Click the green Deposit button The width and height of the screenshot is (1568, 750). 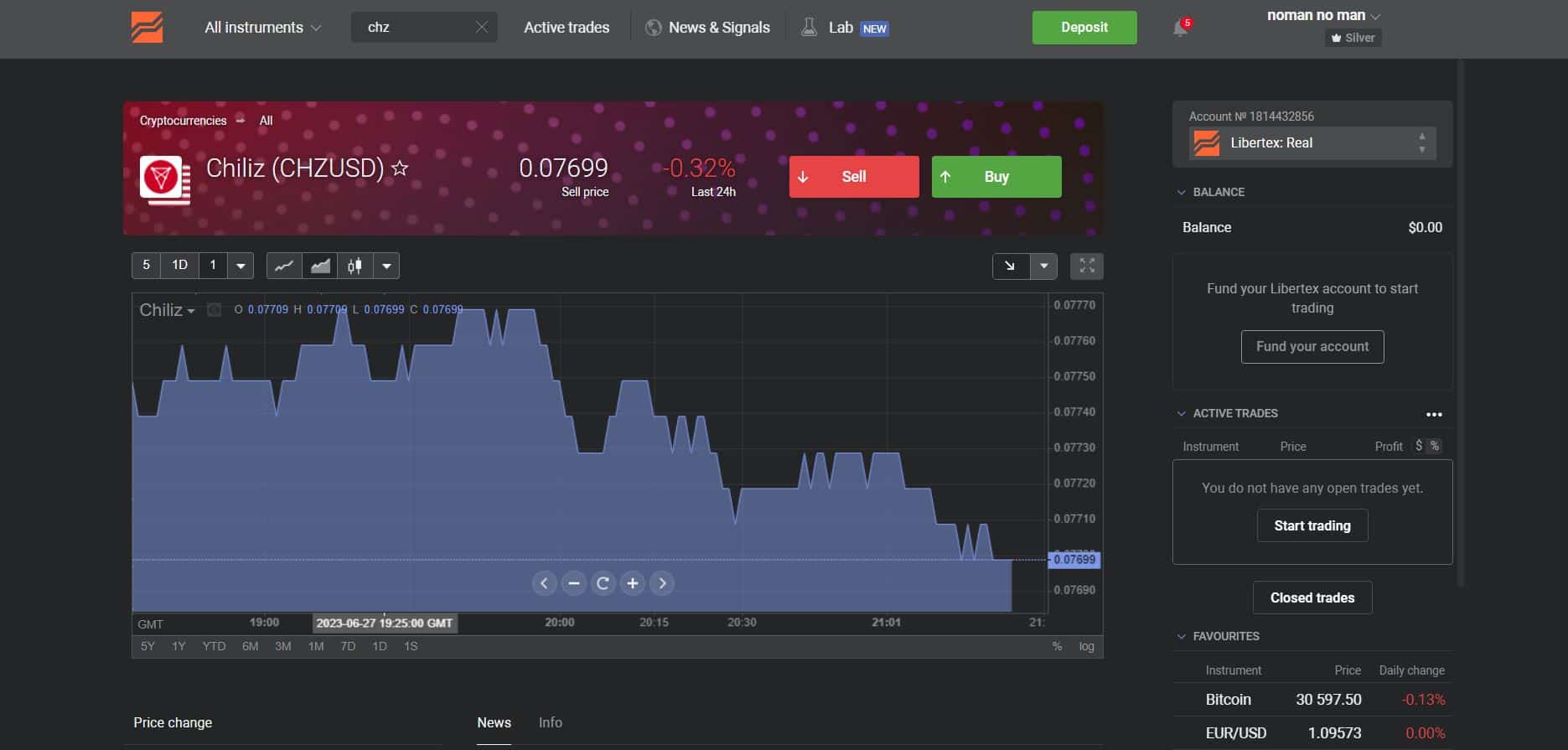1084,28
